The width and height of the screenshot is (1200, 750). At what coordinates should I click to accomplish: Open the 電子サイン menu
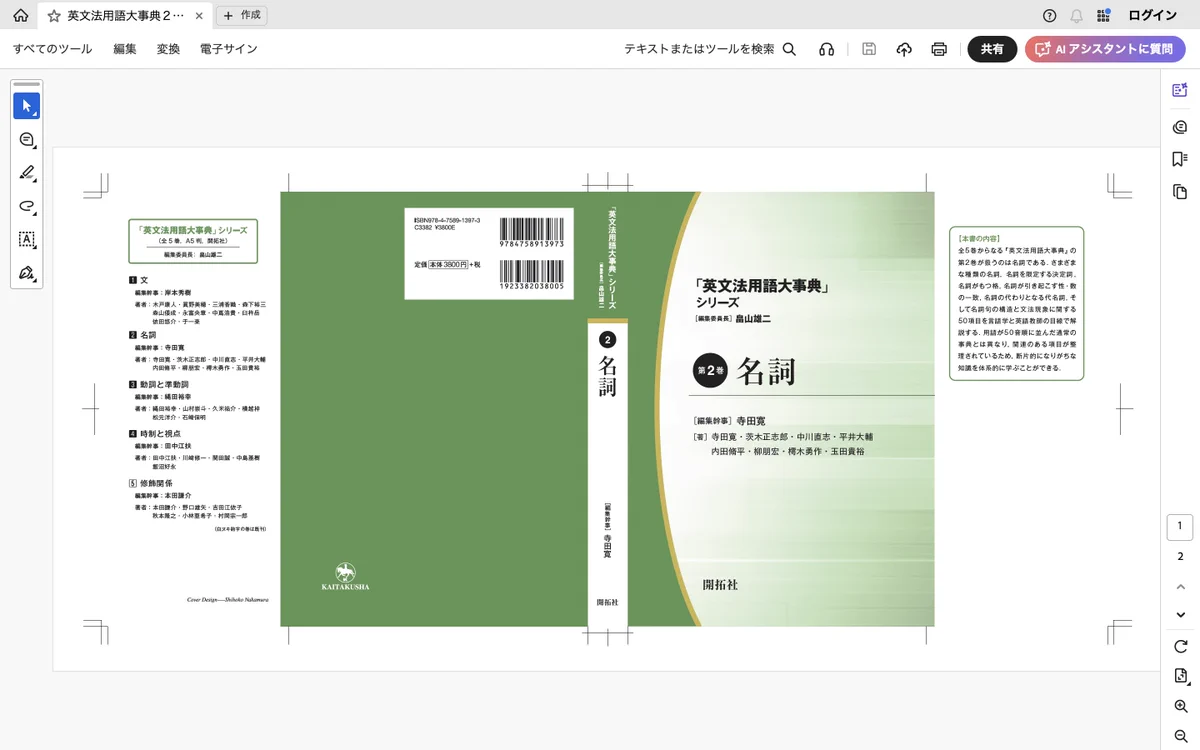click(228, 49)
